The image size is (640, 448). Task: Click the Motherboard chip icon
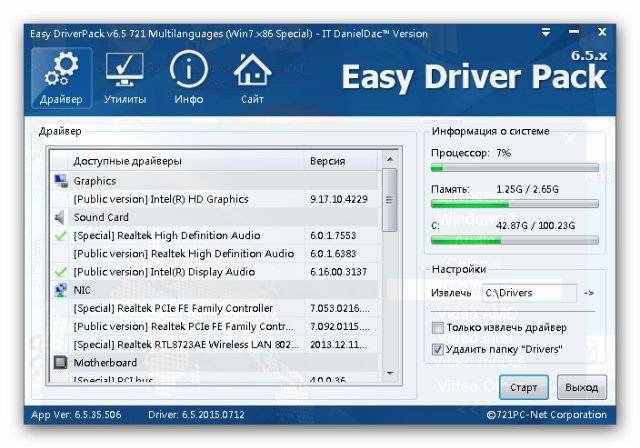(x=60, y=362)
